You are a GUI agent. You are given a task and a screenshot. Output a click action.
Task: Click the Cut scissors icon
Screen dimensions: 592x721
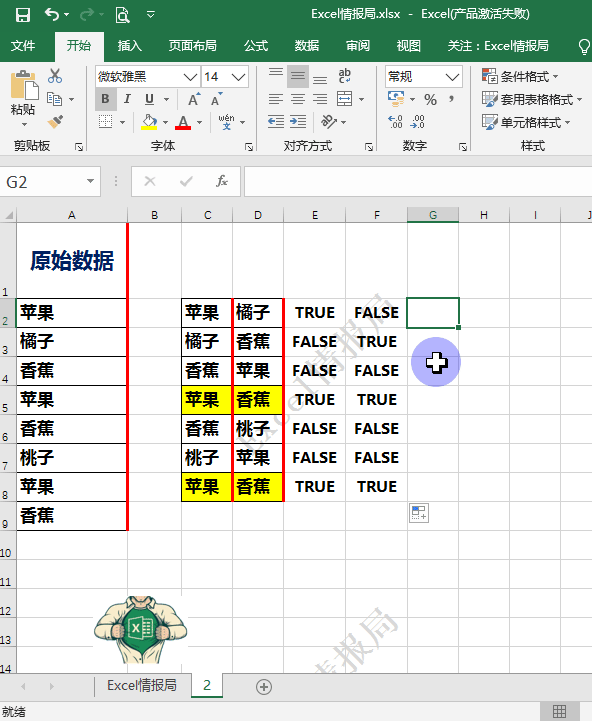click(55, 76)
